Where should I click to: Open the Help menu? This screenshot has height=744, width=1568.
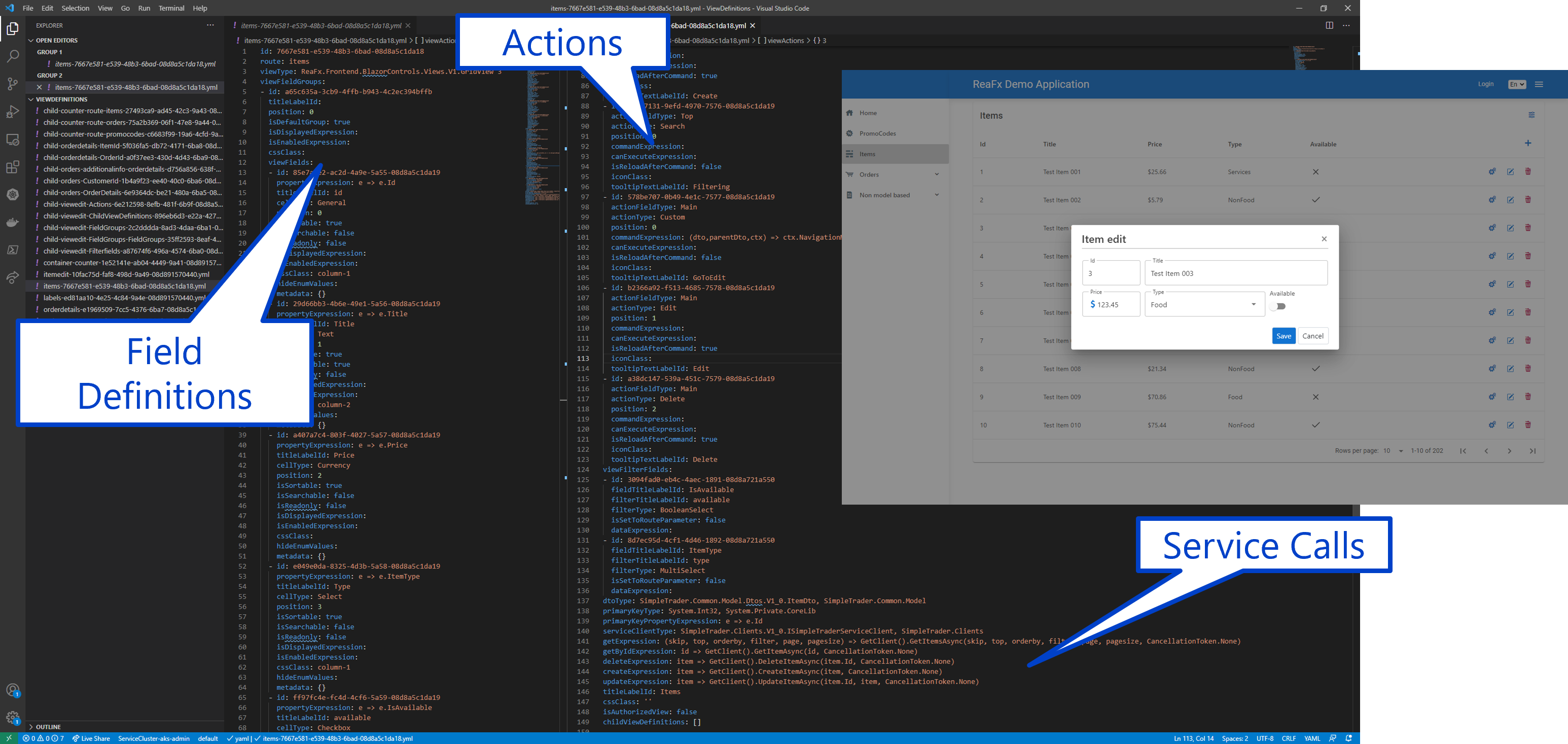(200, 8)
